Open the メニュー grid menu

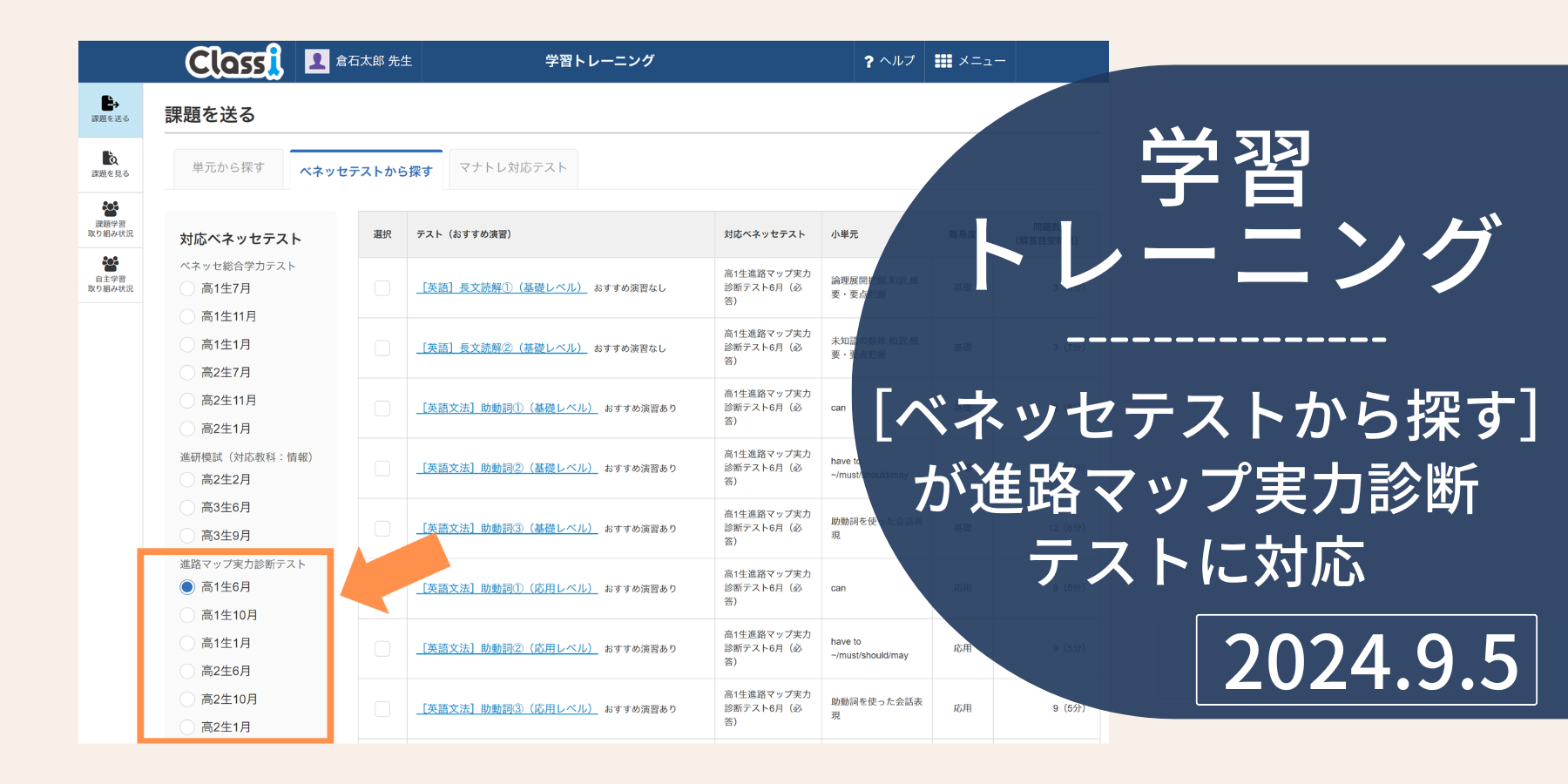click(x=970, y=61)
